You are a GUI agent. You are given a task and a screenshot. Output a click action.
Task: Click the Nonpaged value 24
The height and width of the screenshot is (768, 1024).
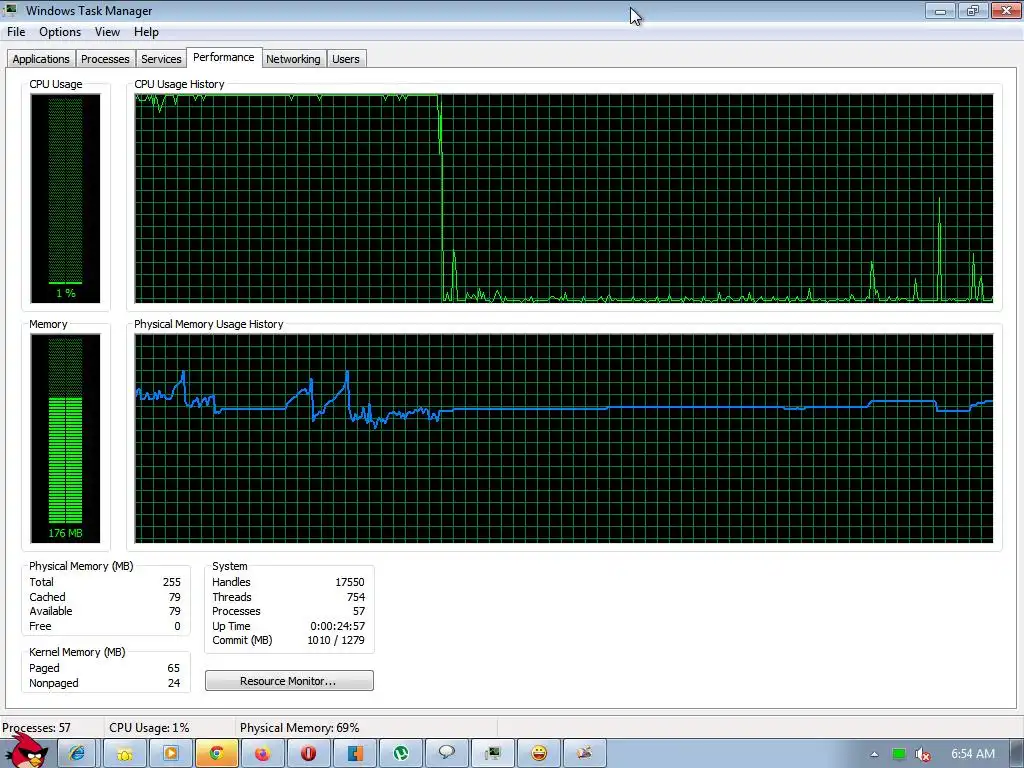(x=174, y=683)
